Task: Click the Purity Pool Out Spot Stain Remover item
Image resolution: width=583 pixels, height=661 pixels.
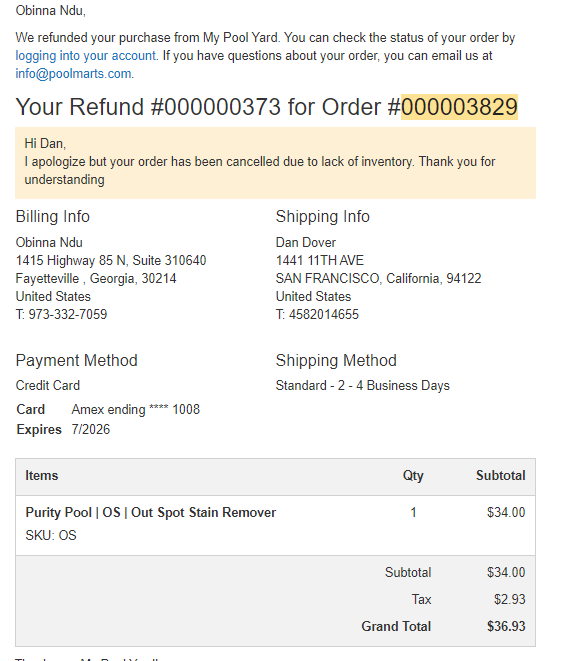Action: click(x=150, y=512)
